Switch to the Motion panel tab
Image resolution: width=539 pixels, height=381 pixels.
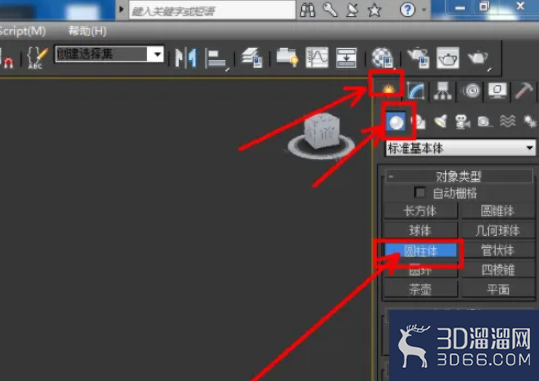point(471,90)
